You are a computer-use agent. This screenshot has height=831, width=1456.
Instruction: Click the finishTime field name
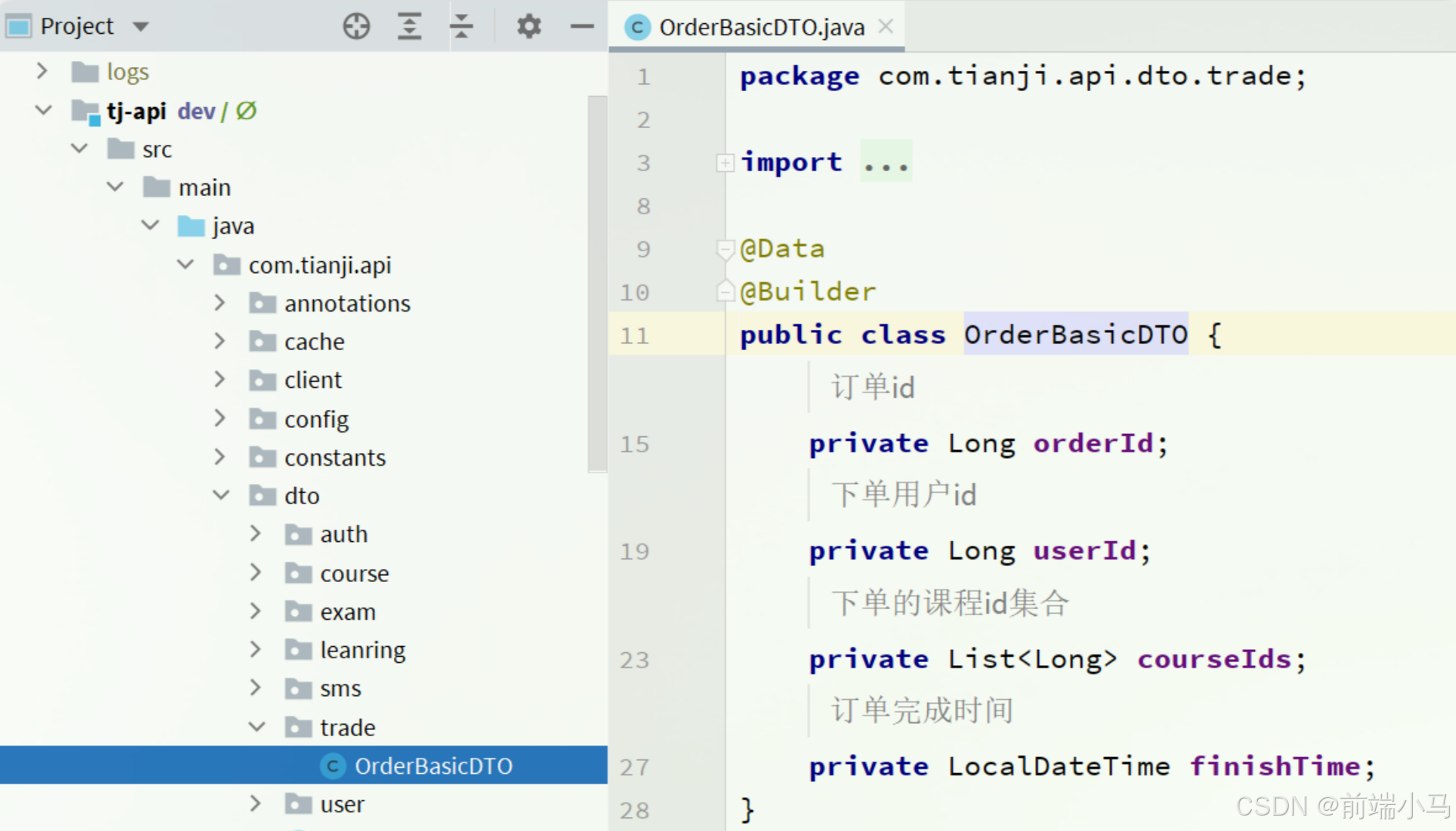(1275, 766)
